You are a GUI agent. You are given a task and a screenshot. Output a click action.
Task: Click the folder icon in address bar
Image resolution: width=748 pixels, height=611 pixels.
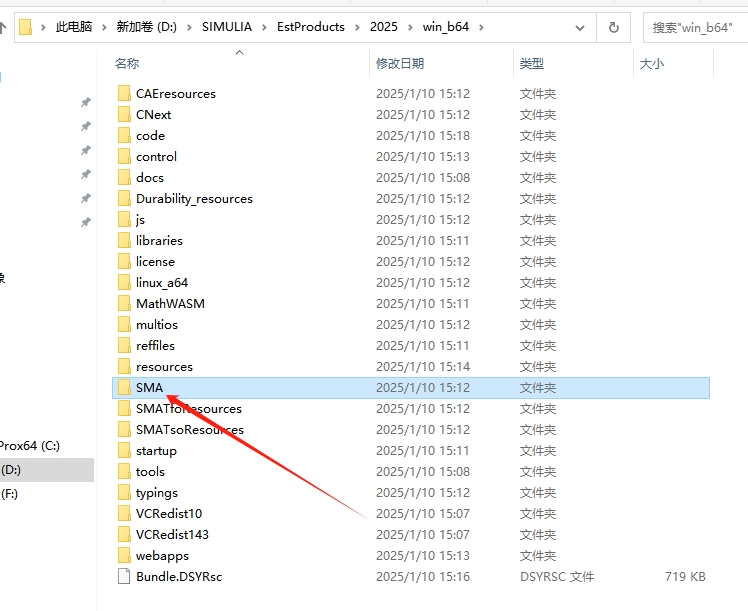point(26,27)
